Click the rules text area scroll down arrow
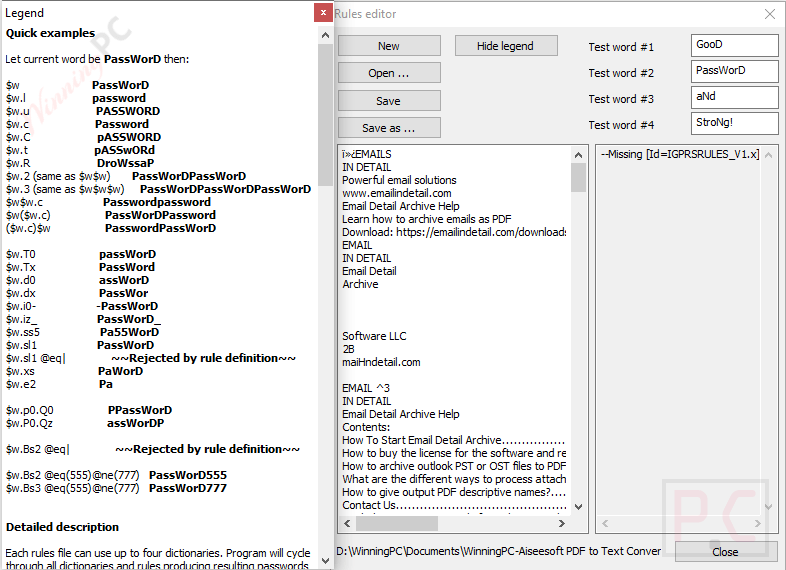 pyautogui.click(x=578, y=507)
